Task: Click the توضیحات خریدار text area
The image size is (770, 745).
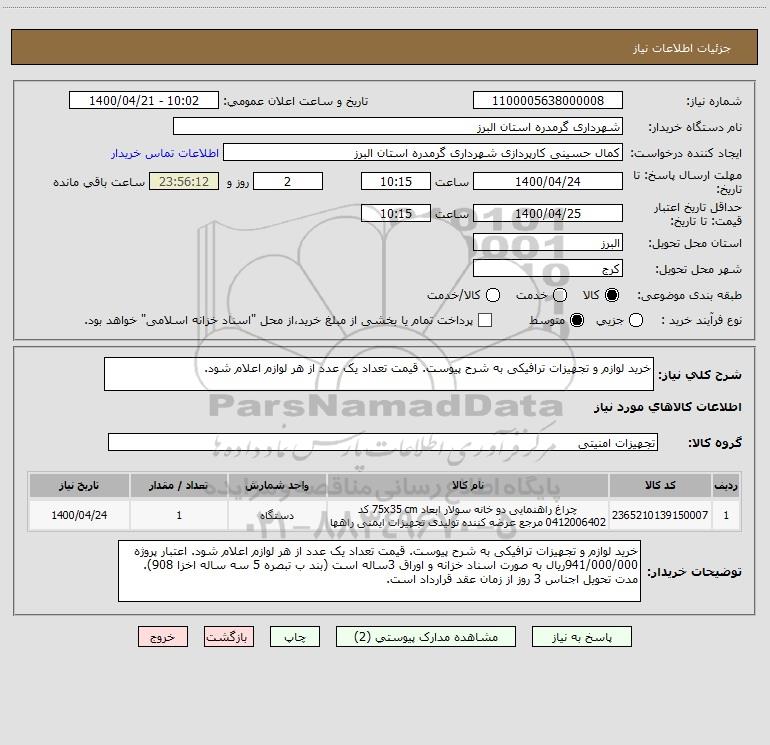Action: [379, 571]
